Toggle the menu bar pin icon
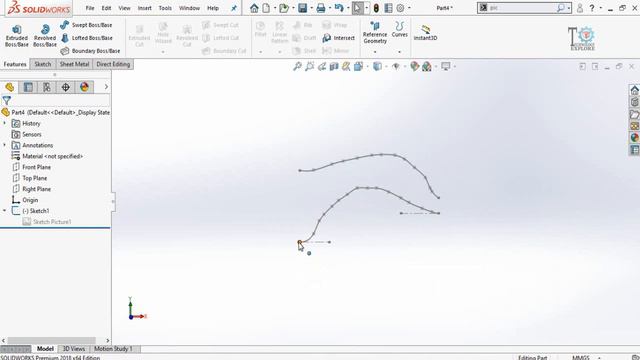Screen dimensions: 640x360 (x=234, y=8)
